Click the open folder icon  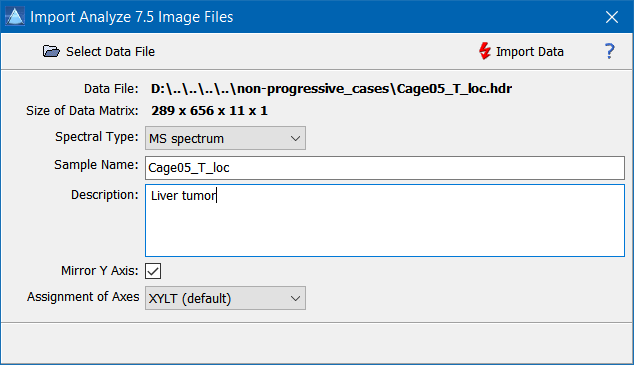[51, 51]
